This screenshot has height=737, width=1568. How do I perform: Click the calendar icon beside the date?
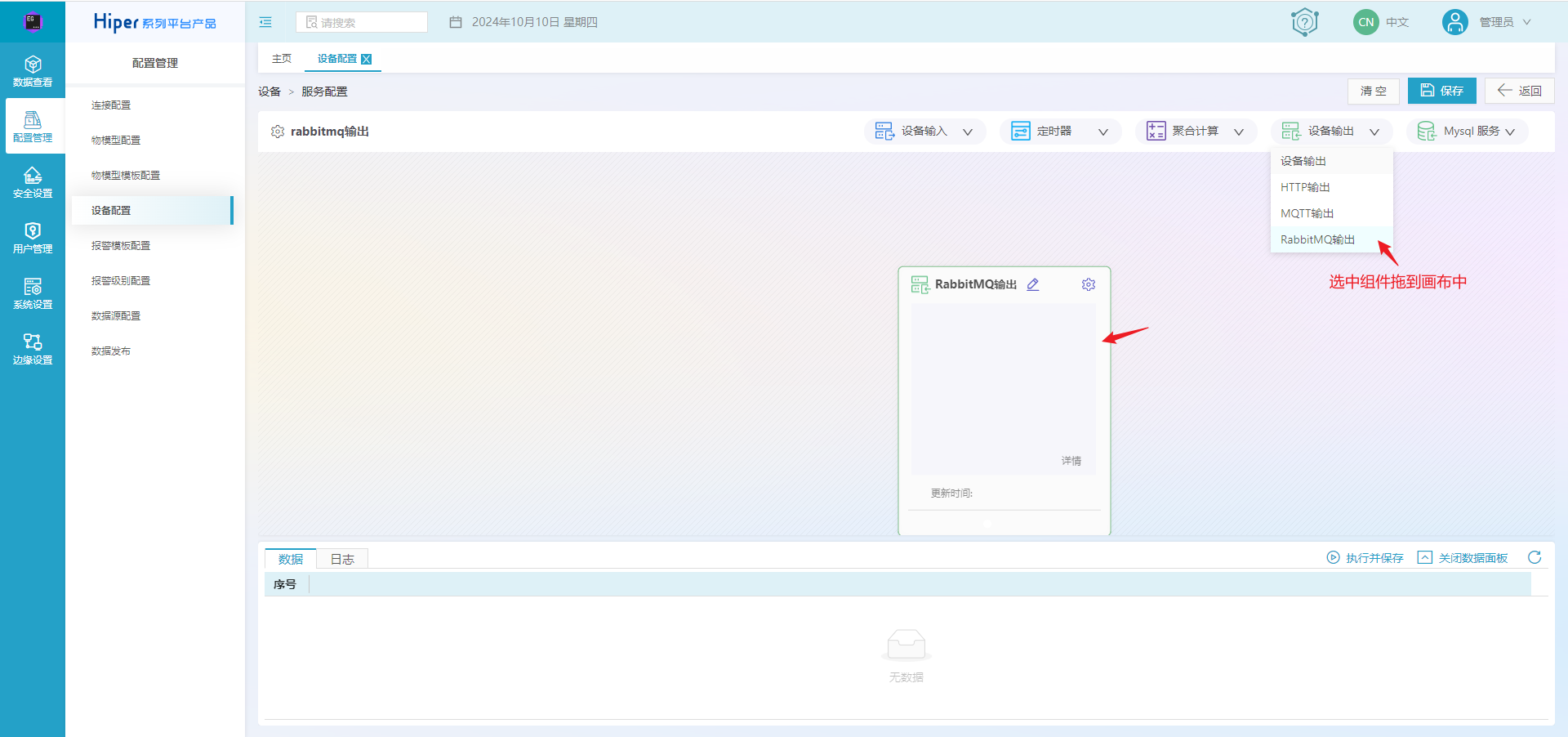coord(456,22)
